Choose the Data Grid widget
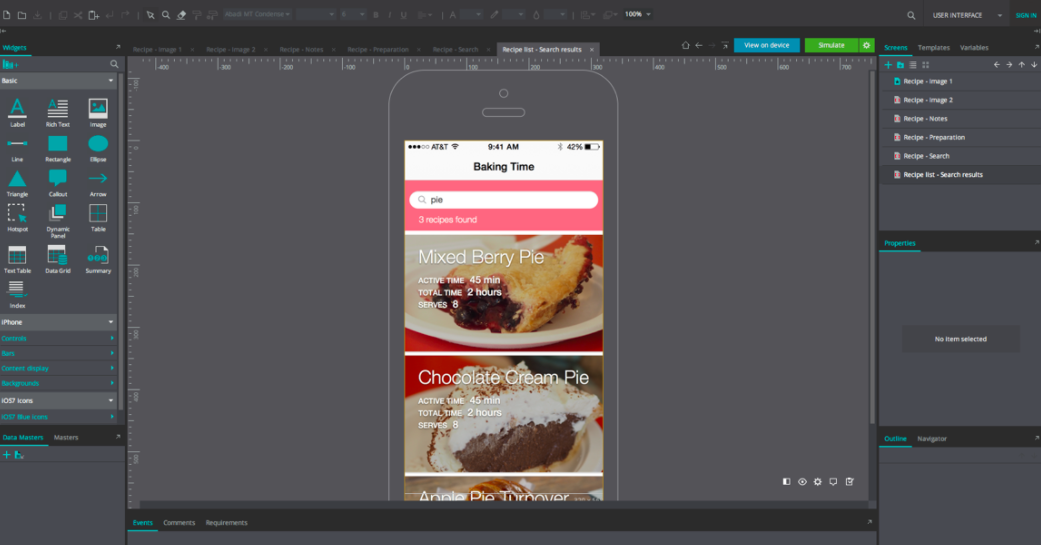This screenshot has height=545, width=1041. pos(58,256)
